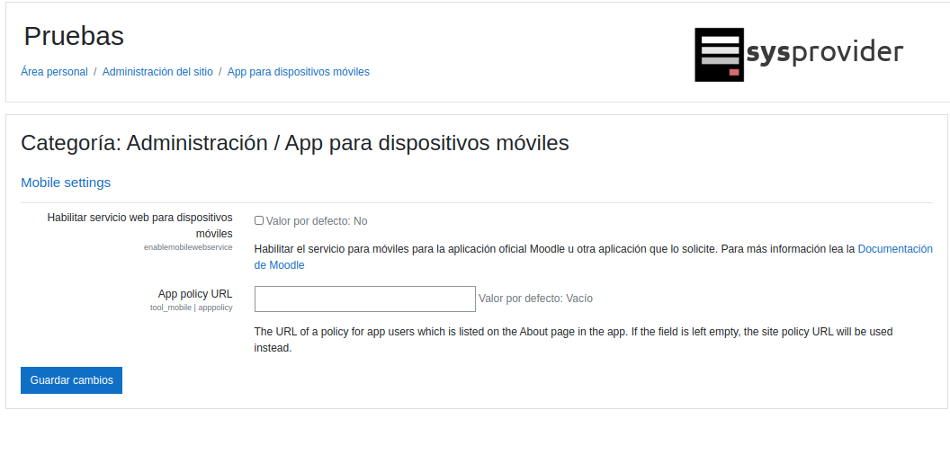Go to Administración del sitio breadcrumb
This screenshot has width=950, height=455.
tap(157, 72)
